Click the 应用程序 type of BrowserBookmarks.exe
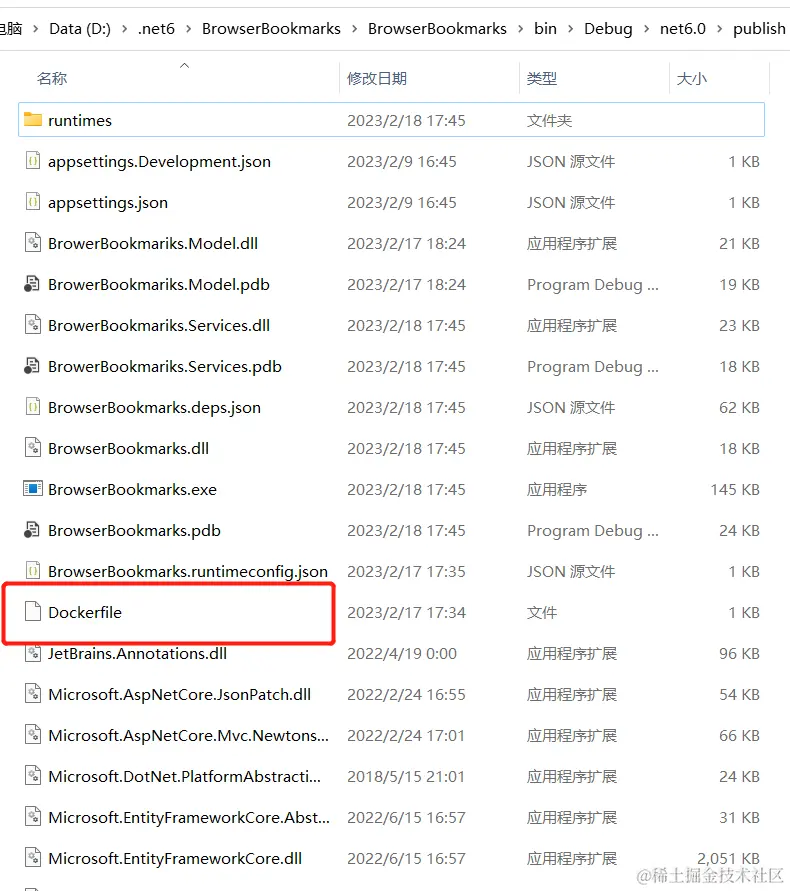This screenshot has width=790, height=891. pyautogui.click(x=557, y=489)
